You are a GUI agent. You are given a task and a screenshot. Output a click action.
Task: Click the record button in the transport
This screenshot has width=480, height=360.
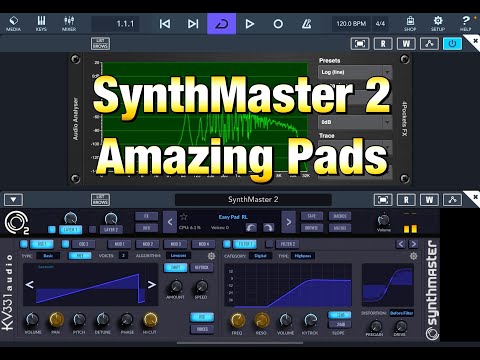coord(278,24)
